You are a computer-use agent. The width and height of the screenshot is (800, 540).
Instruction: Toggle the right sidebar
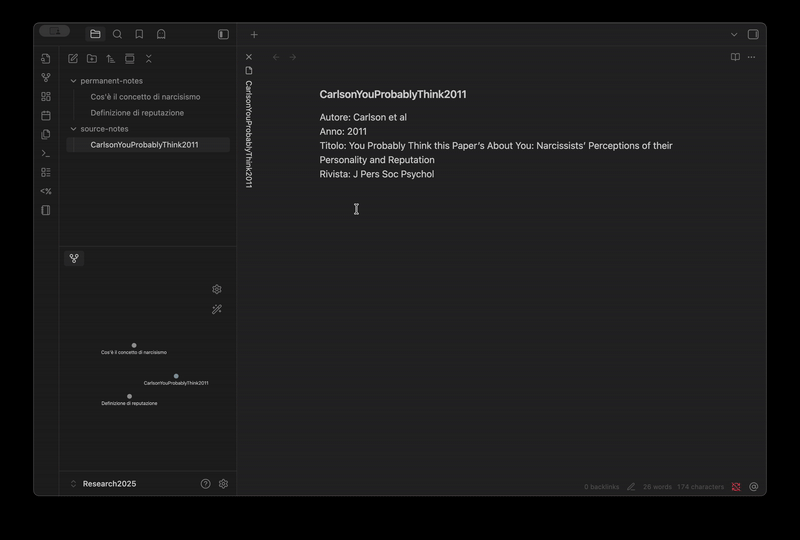tap(753, 34)
